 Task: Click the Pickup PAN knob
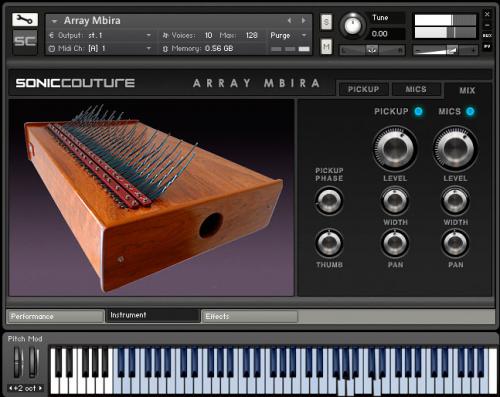[x=395, y=243]
